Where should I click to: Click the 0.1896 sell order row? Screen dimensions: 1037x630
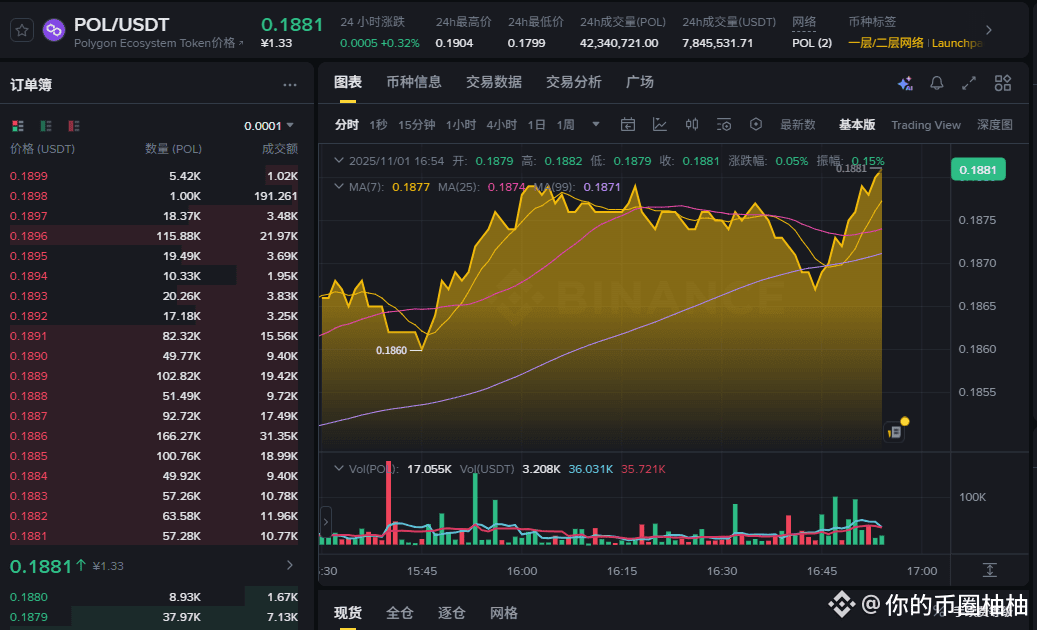tap(154, 236)
